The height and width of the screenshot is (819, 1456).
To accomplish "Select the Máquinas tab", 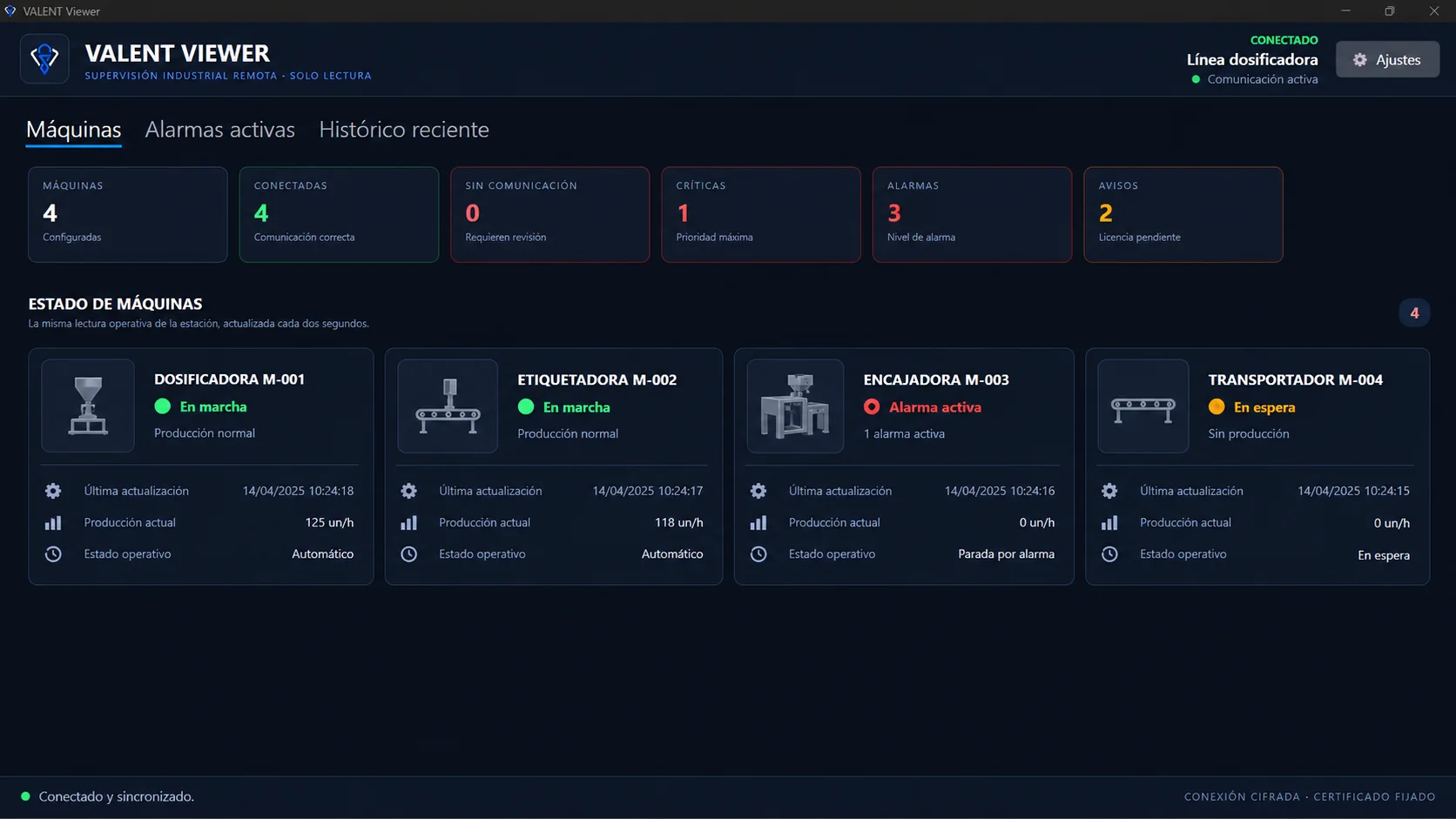I will pyautogui.click(x=74, y=130).
